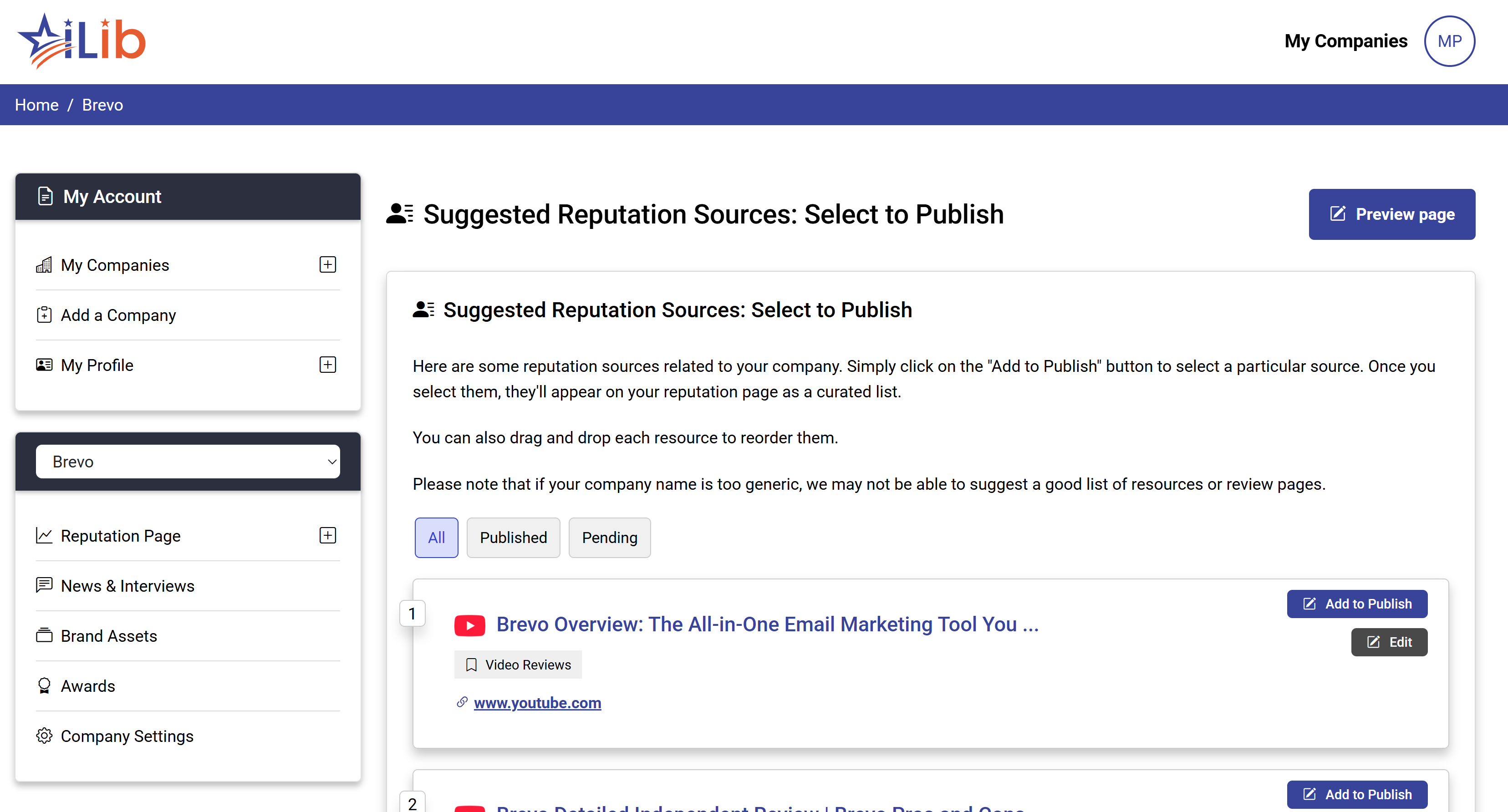Expand the My Profile plus toggle
The image size is (1508, 812).
328,365
